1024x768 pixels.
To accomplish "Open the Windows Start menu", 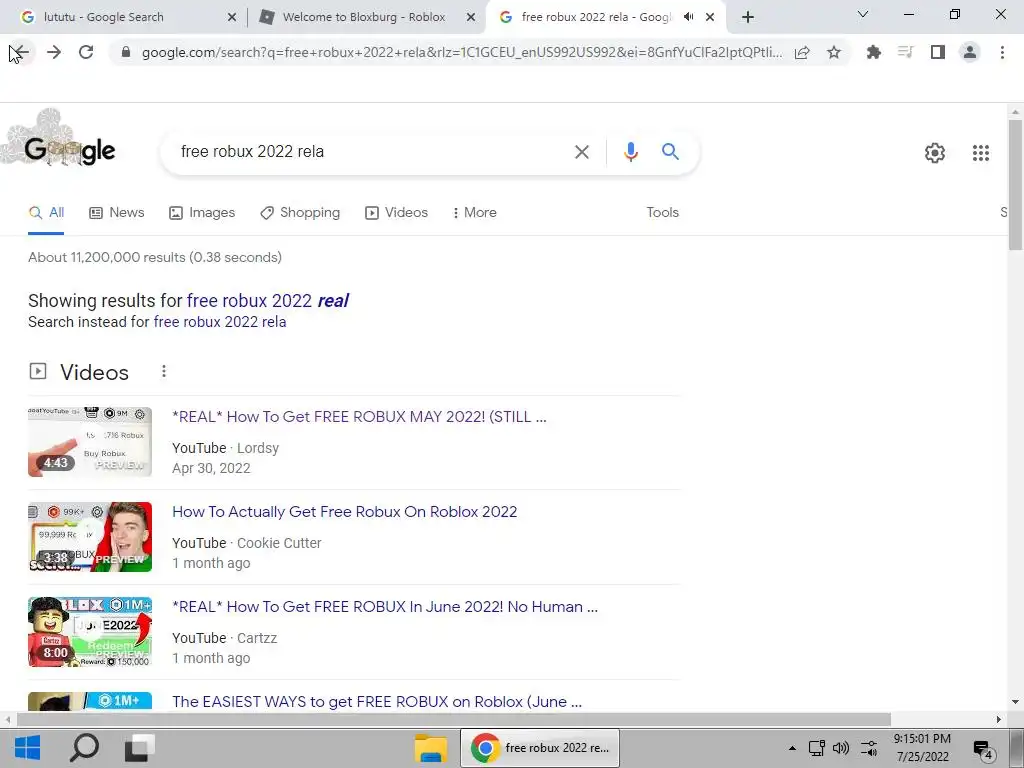I will coord(27,748).
